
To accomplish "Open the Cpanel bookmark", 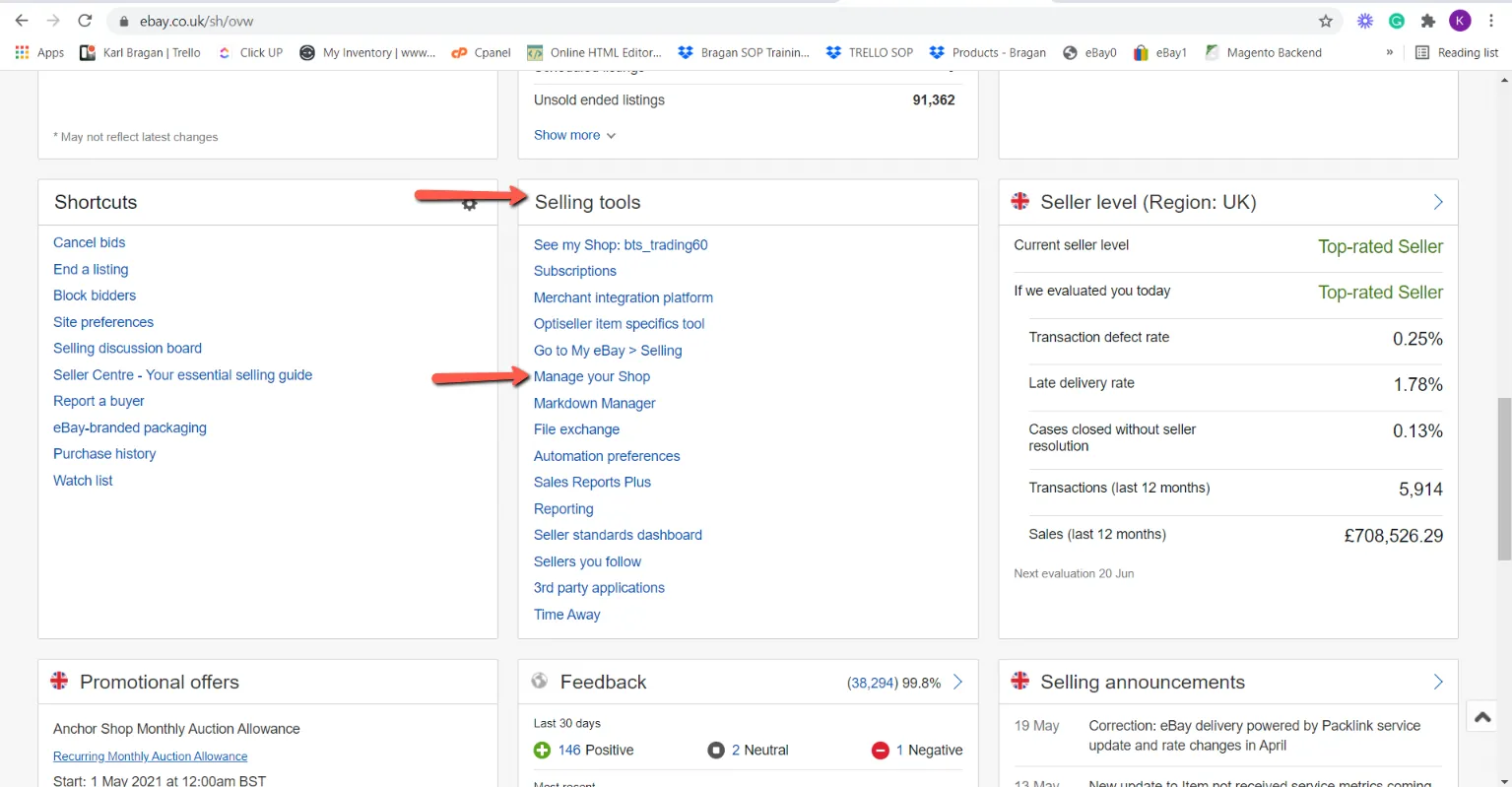I will point(481,52).
